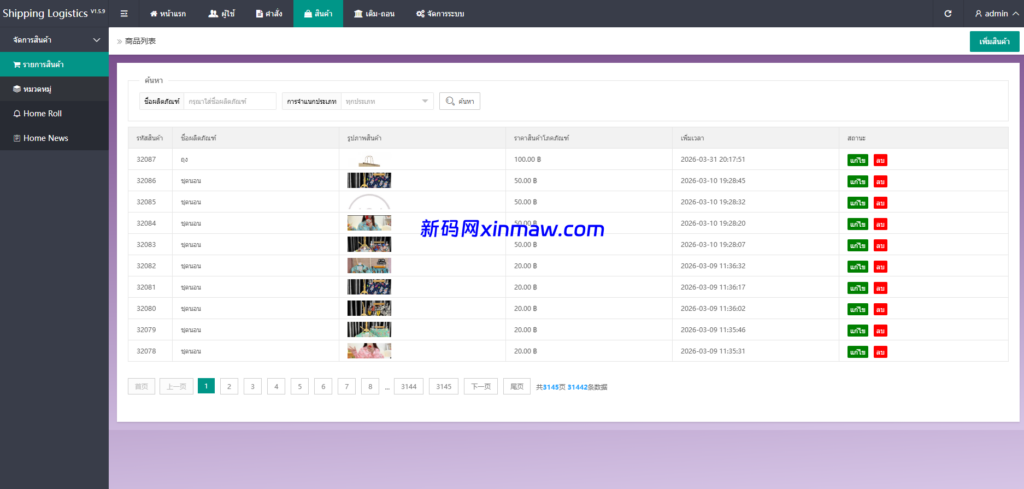Delete product 32081 with red button
The height and width of the screenshot is (489, 1024).
880,287
